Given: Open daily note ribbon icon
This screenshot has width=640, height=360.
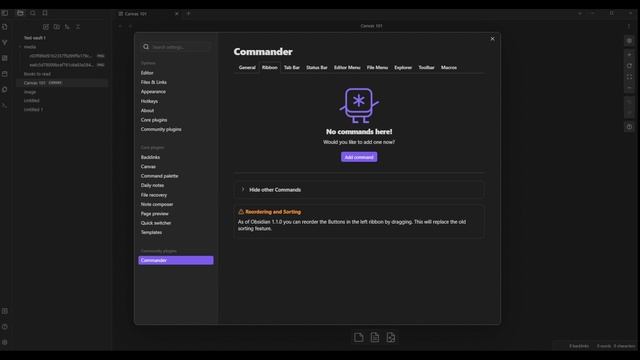Looking at the screenshot, I should click(4, 74).
